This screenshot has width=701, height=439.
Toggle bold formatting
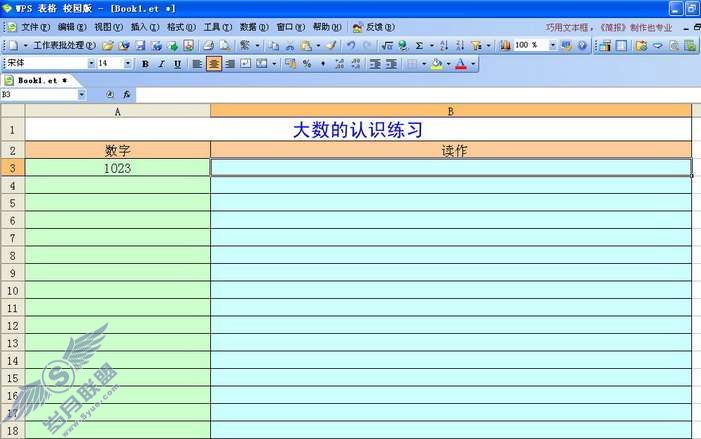click(145, 64)
